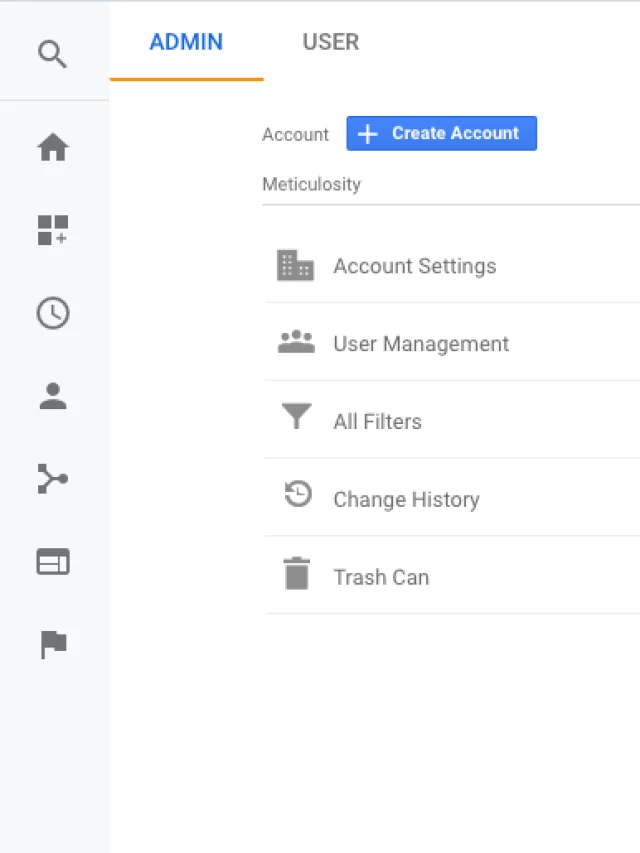Click the trash bin icon beside Trash Can
Image resolution: width=640 pixels, height=853 pixels.
pos(296,574)
